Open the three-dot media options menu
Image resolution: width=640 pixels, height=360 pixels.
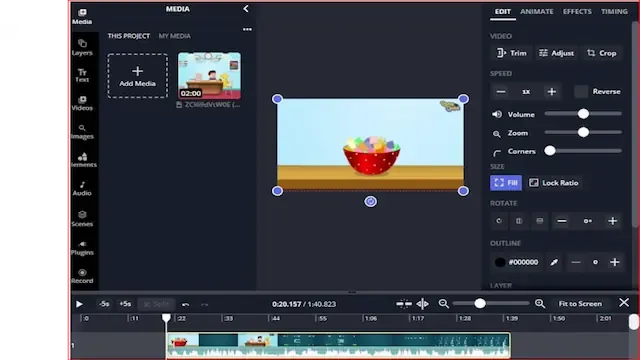pyautogui.click(x=247, y=29)
